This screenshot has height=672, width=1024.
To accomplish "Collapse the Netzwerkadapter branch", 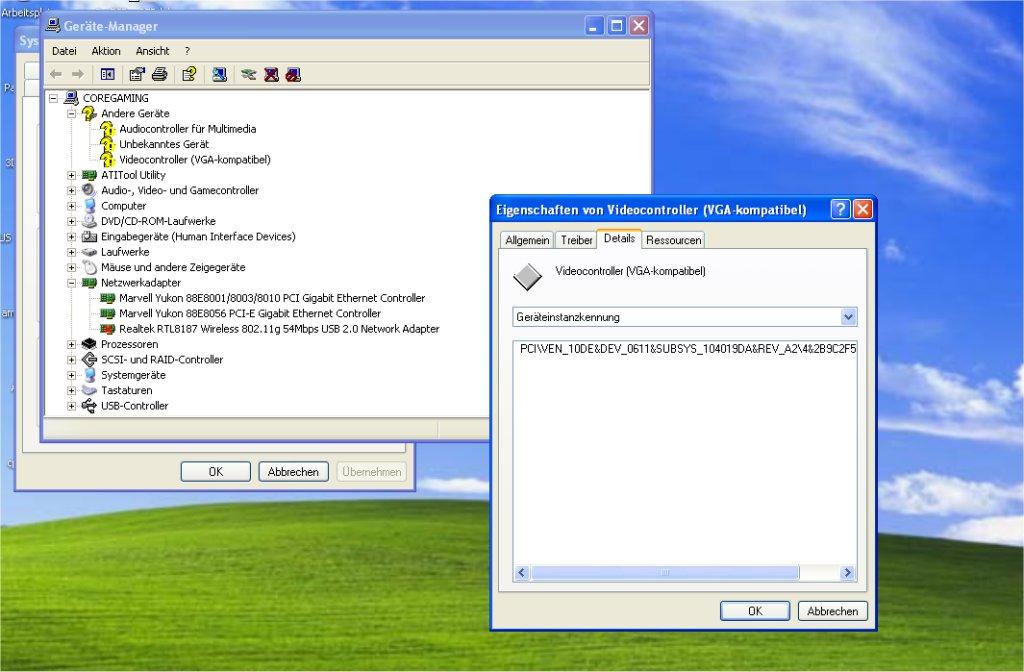I will tap(71, 283).
